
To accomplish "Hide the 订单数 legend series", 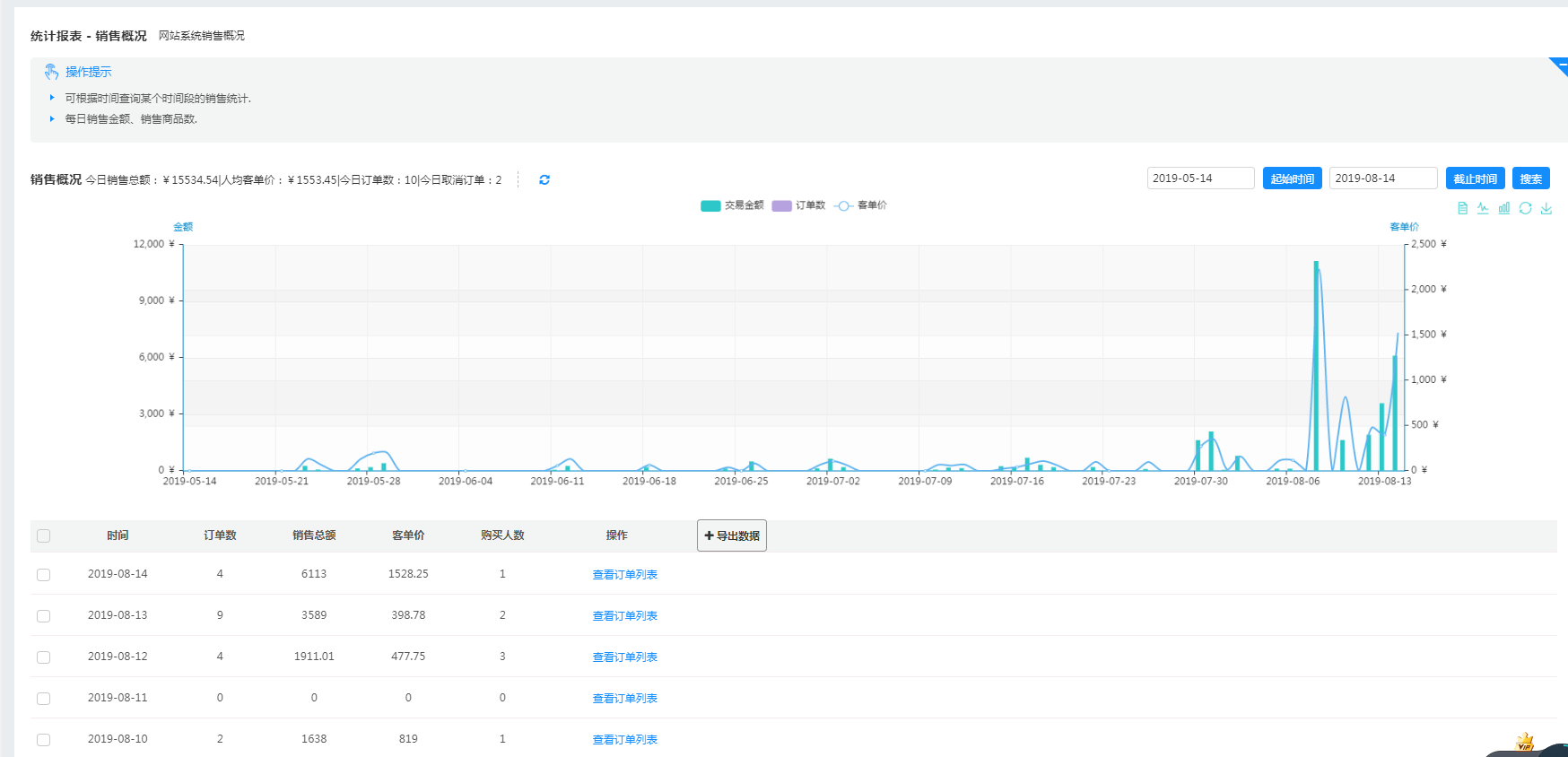I will click(798, 205).
